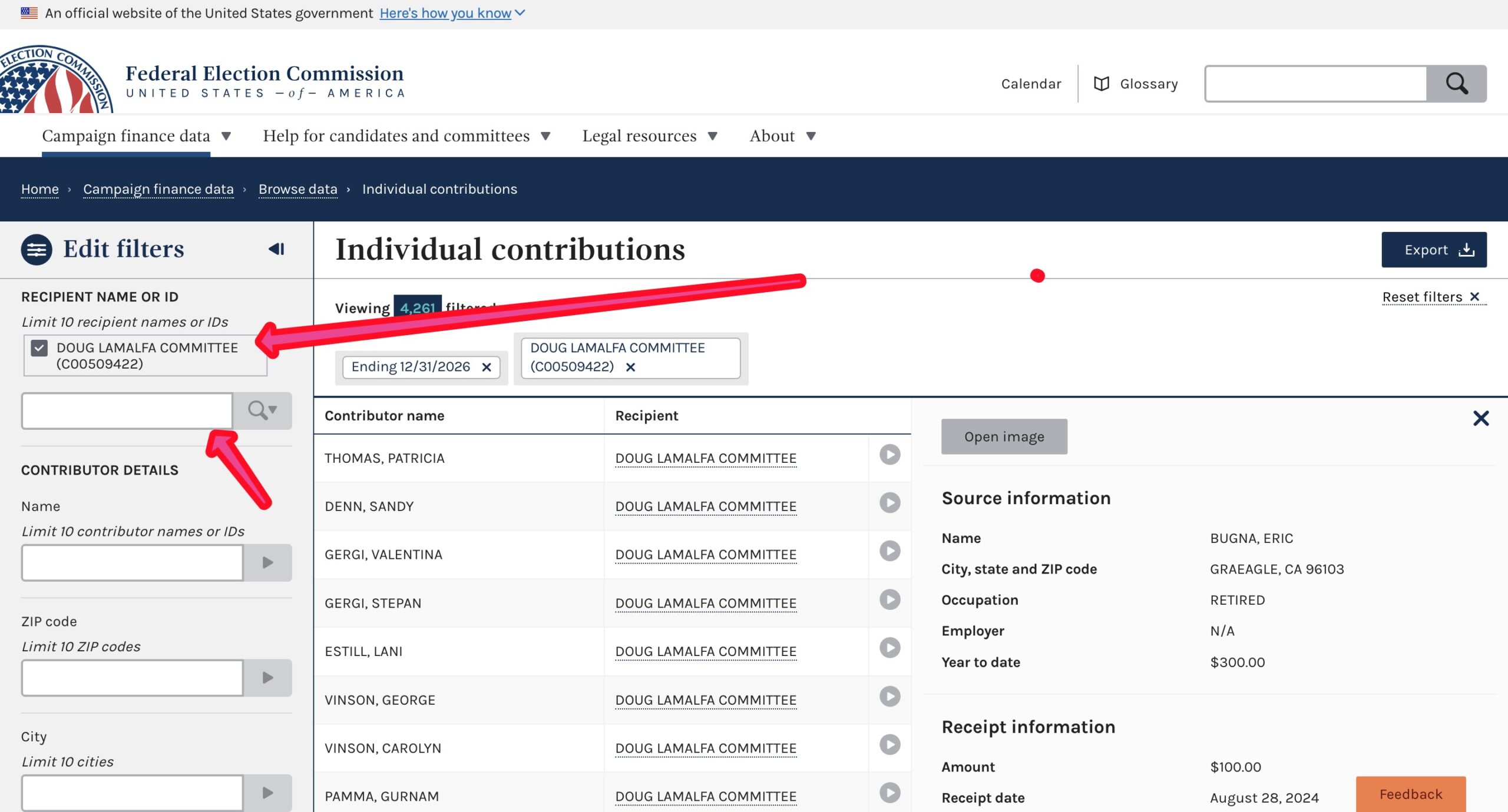
Task: Open details arrow for VINSON, GEORGE row
Action: point(889,697)
